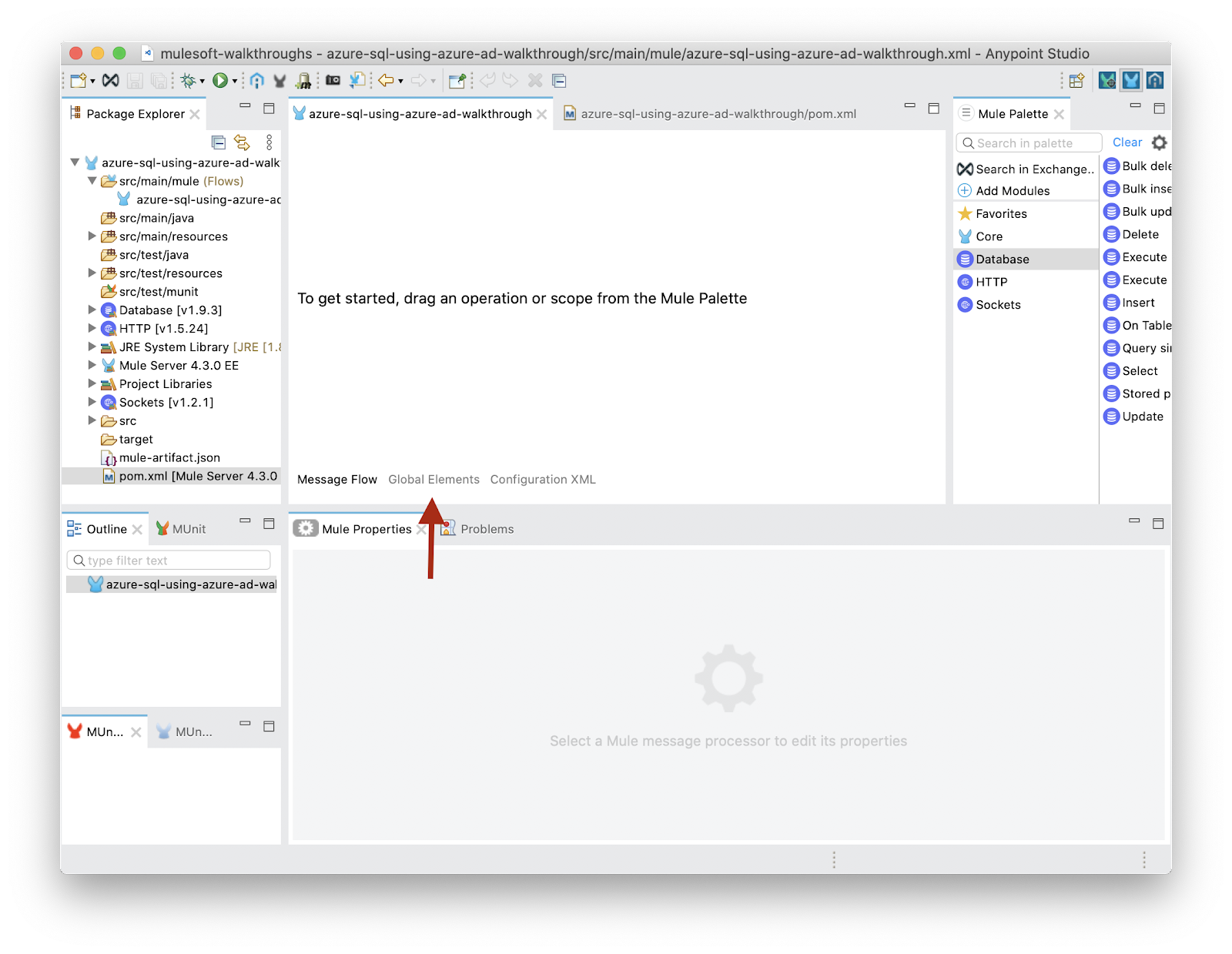Toggle Link with Editor in Package Explorer

click(242, 142)
